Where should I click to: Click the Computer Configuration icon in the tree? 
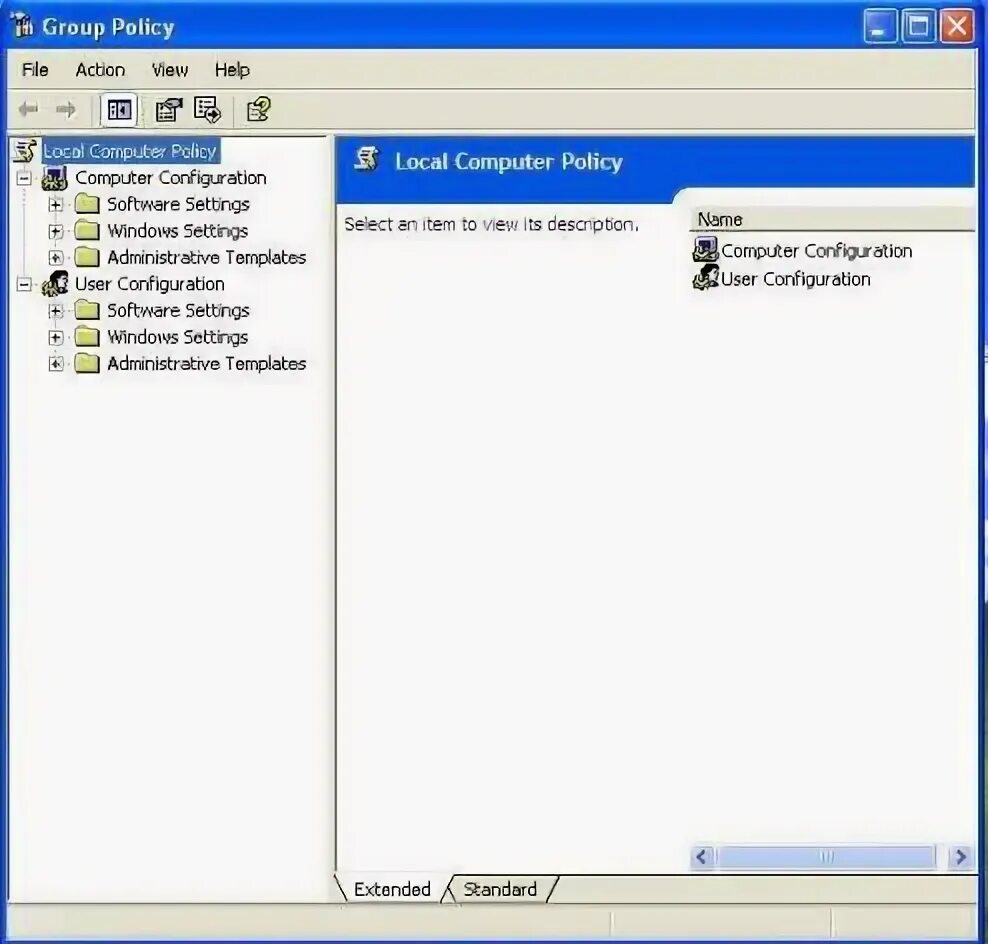55,178
